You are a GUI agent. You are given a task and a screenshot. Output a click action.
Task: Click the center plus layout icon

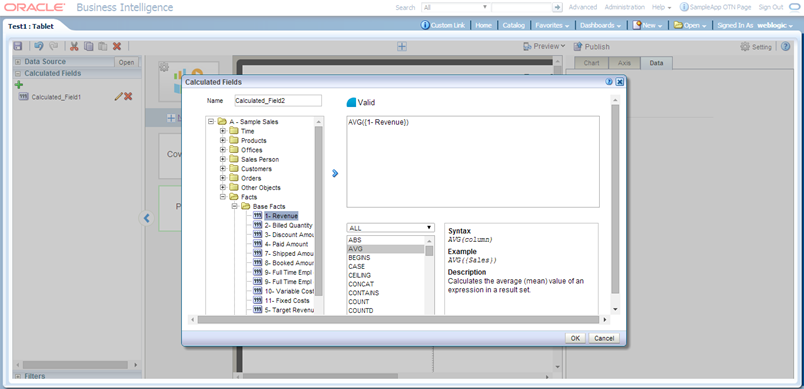(x=402, y=47)
